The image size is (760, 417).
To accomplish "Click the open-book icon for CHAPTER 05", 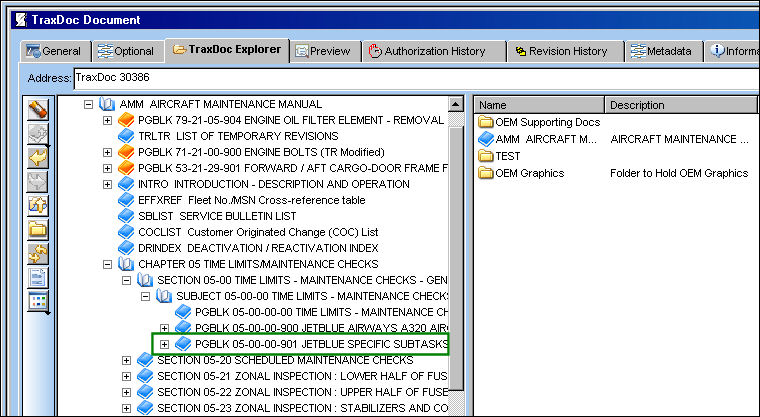I will point(126,264).
